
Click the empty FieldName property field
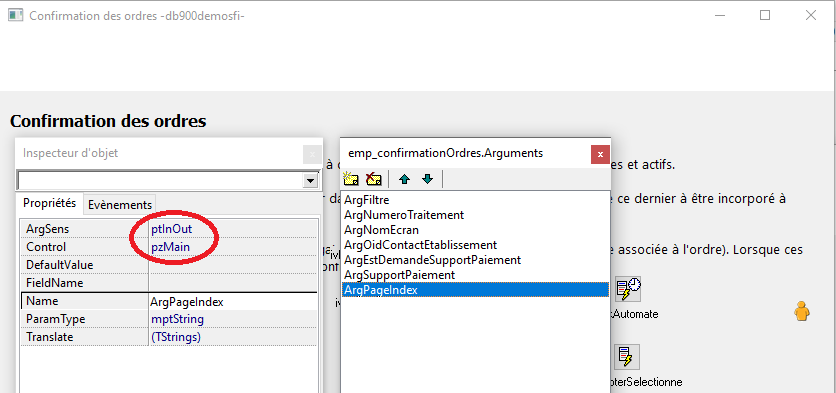click(x=233, y=283)
